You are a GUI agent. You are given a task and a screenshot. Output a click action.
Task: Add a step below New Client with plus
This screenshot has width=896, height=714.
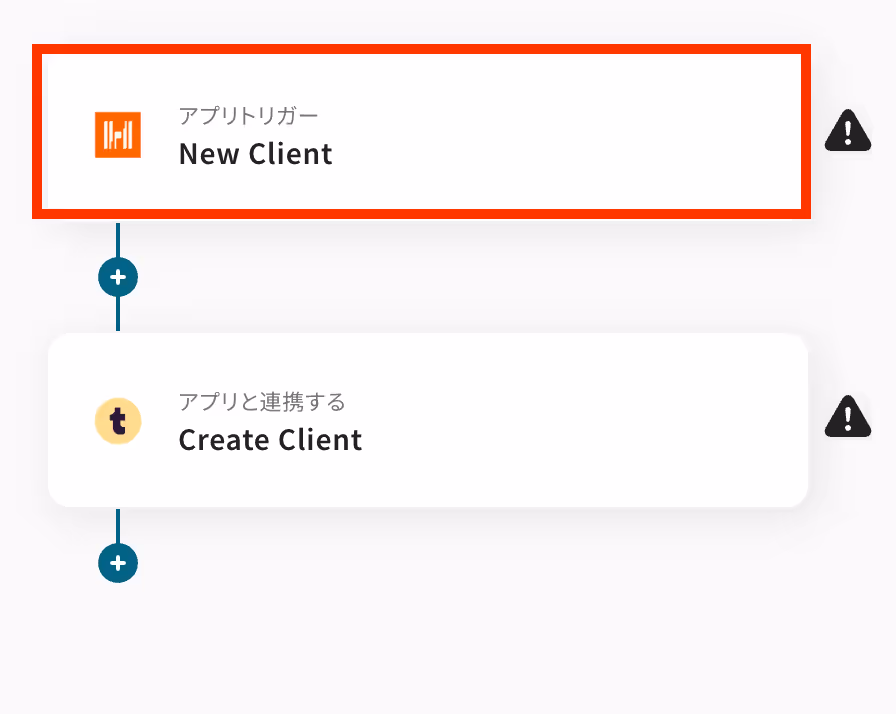click(118, 277)
